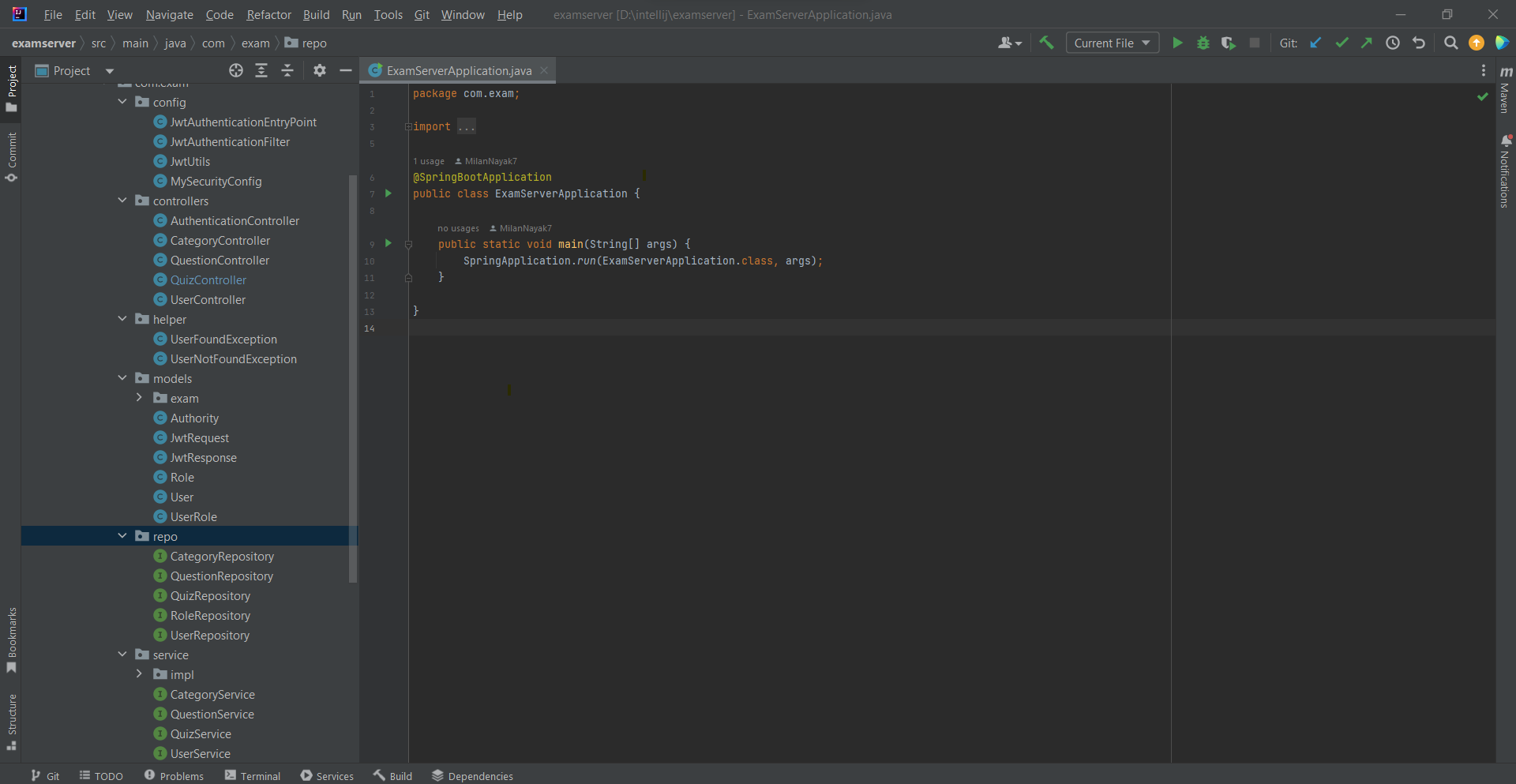1516x784 pixels.
Task: Run the application using the Run icon
Action: pos(1177,43)
